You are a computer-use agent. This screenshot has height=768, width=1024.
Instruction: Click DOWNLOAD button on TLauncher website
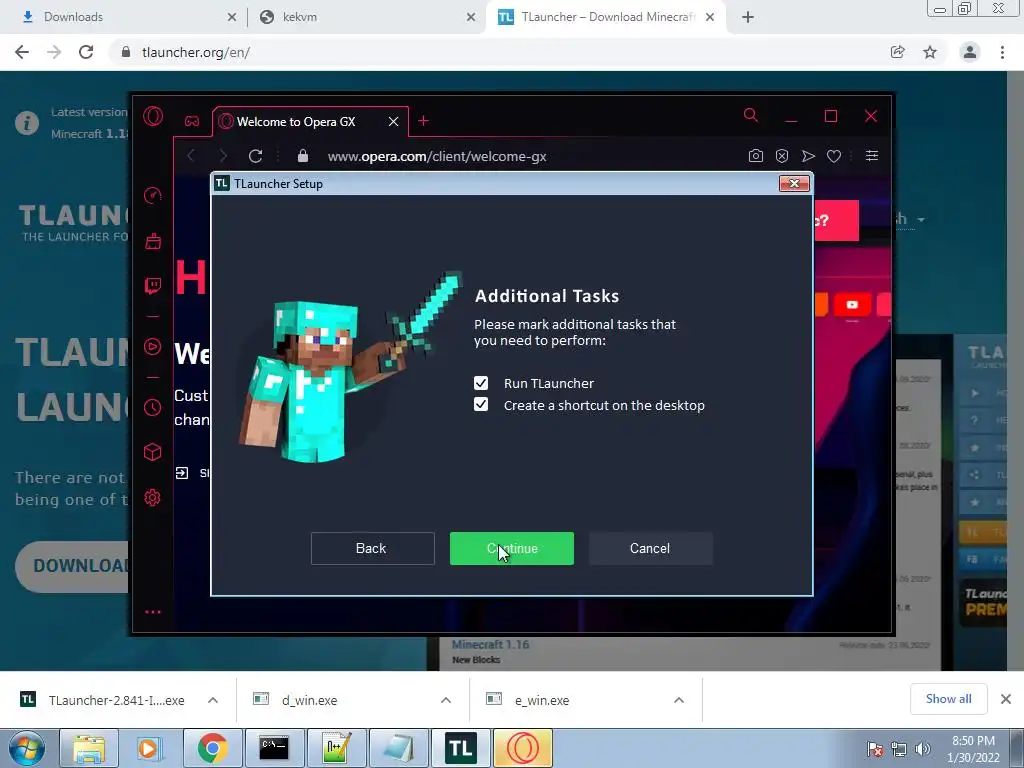coord(73,566)
